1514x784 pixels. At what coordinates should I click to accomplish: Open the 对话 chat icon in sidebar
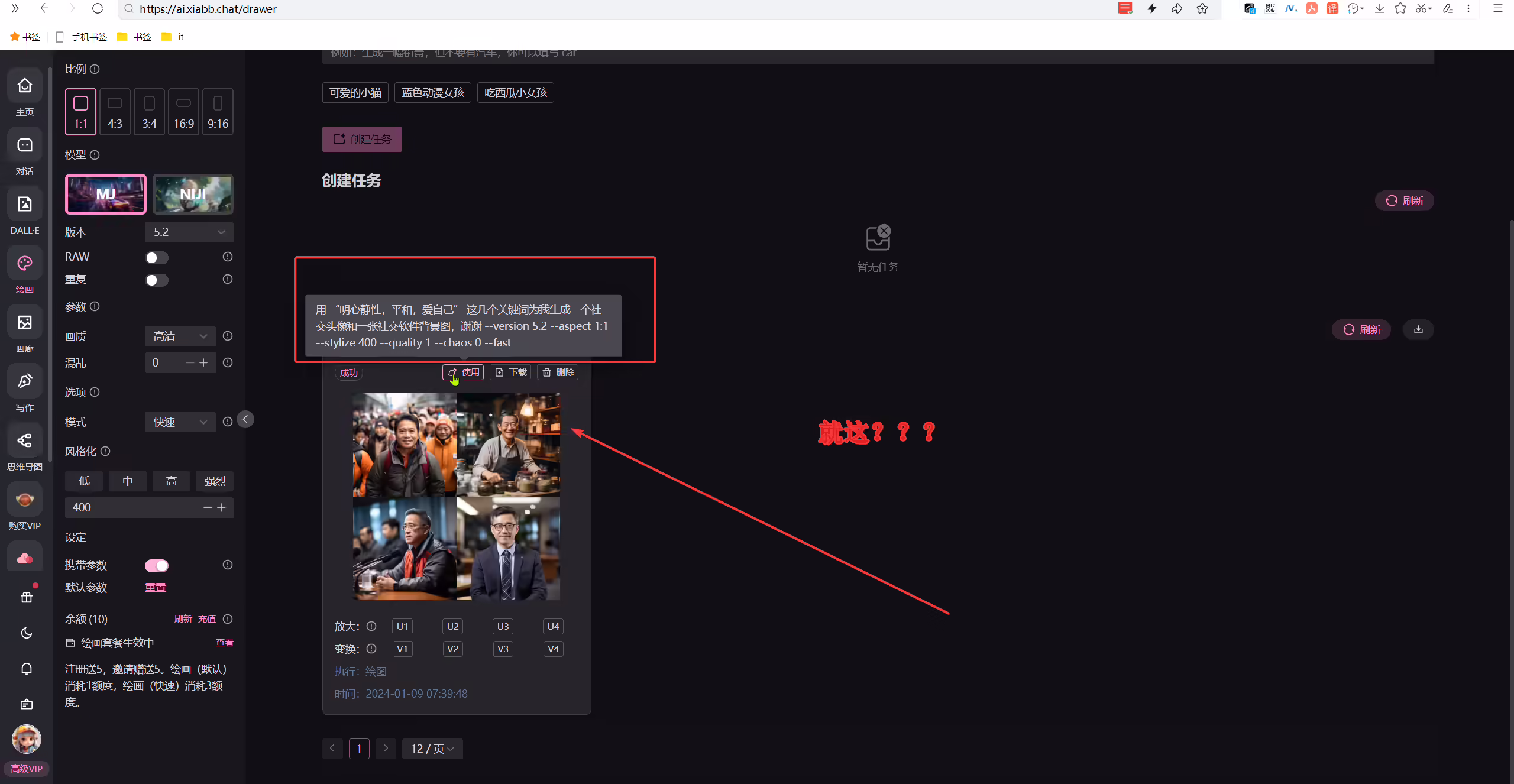(25, 145)
